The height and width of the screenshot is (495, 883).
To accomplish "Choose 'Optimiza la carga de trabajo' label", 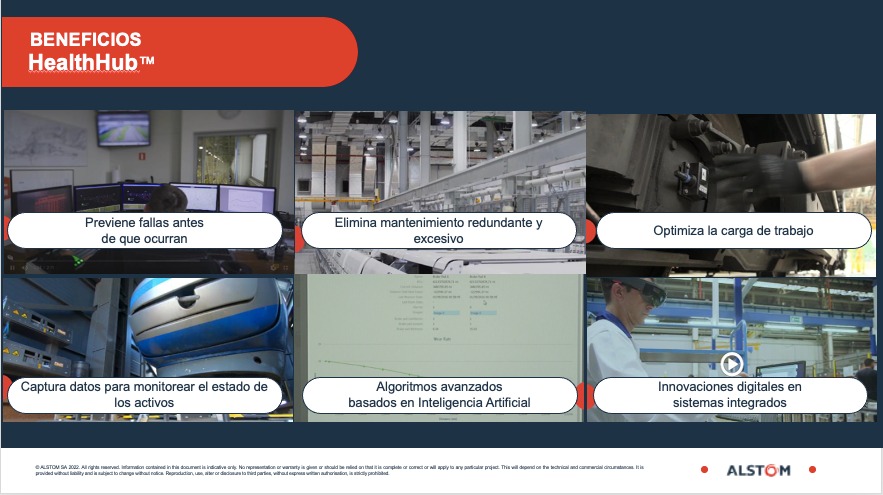I will 732,231.
